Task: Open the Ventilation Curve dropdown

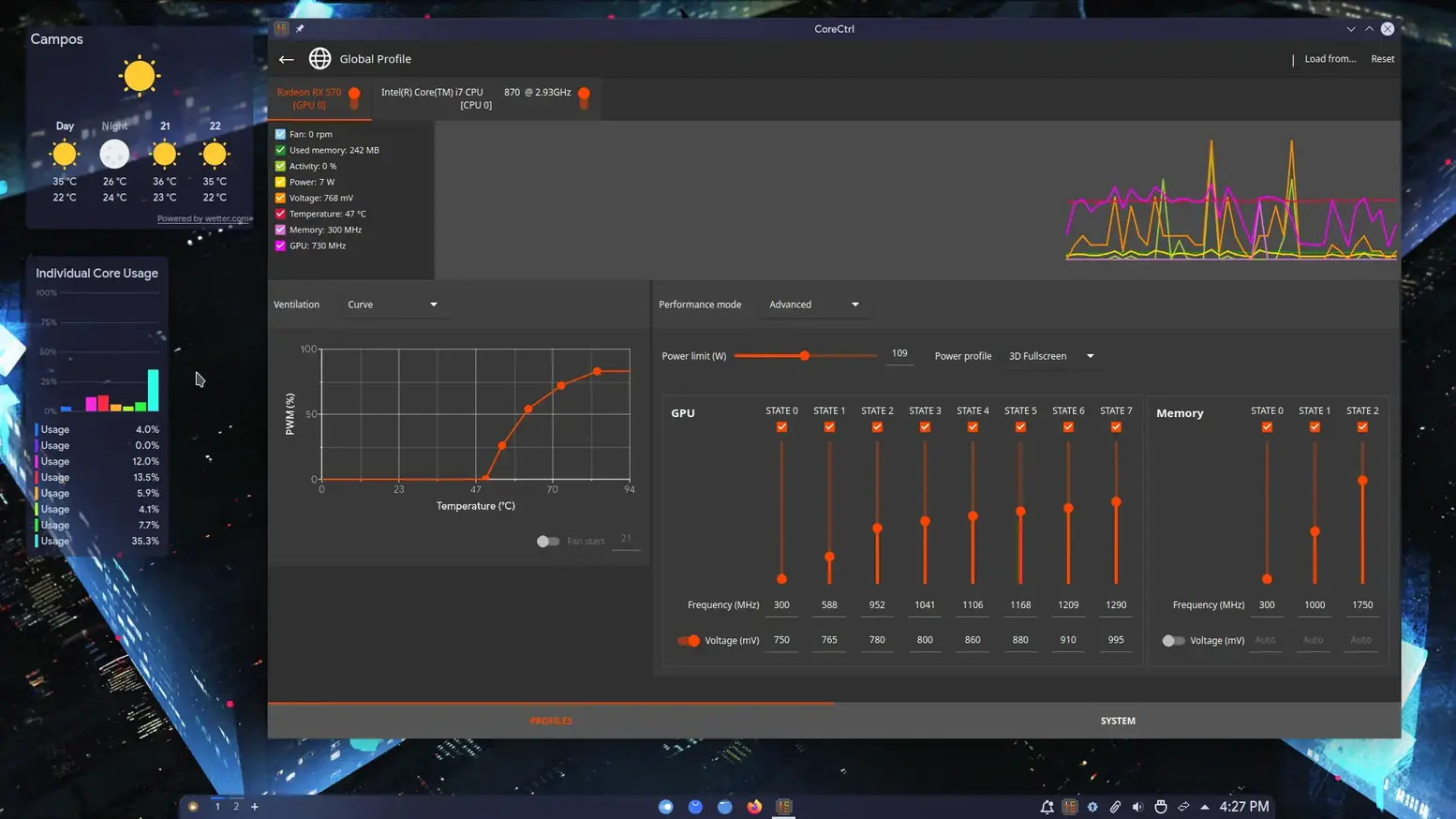Action: click(392, 305)
